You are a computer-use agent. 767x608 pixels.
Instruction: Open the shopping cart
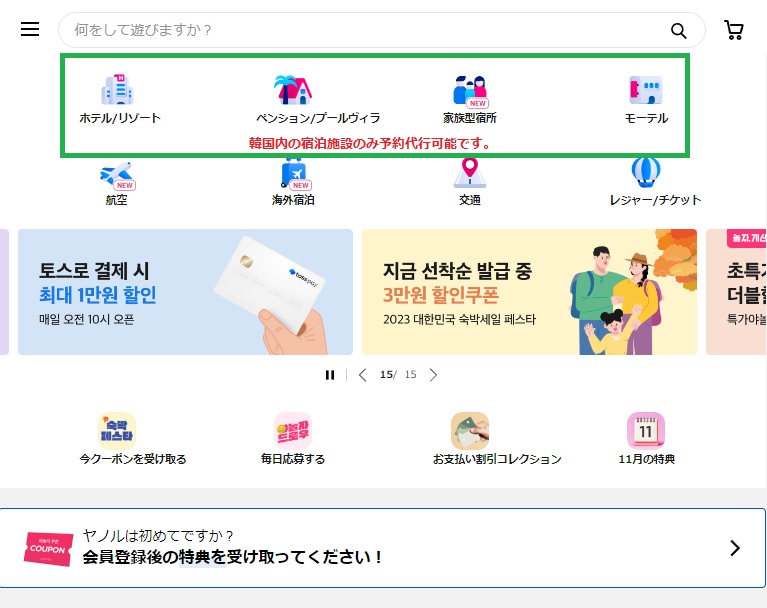click(x=734, y=31)
